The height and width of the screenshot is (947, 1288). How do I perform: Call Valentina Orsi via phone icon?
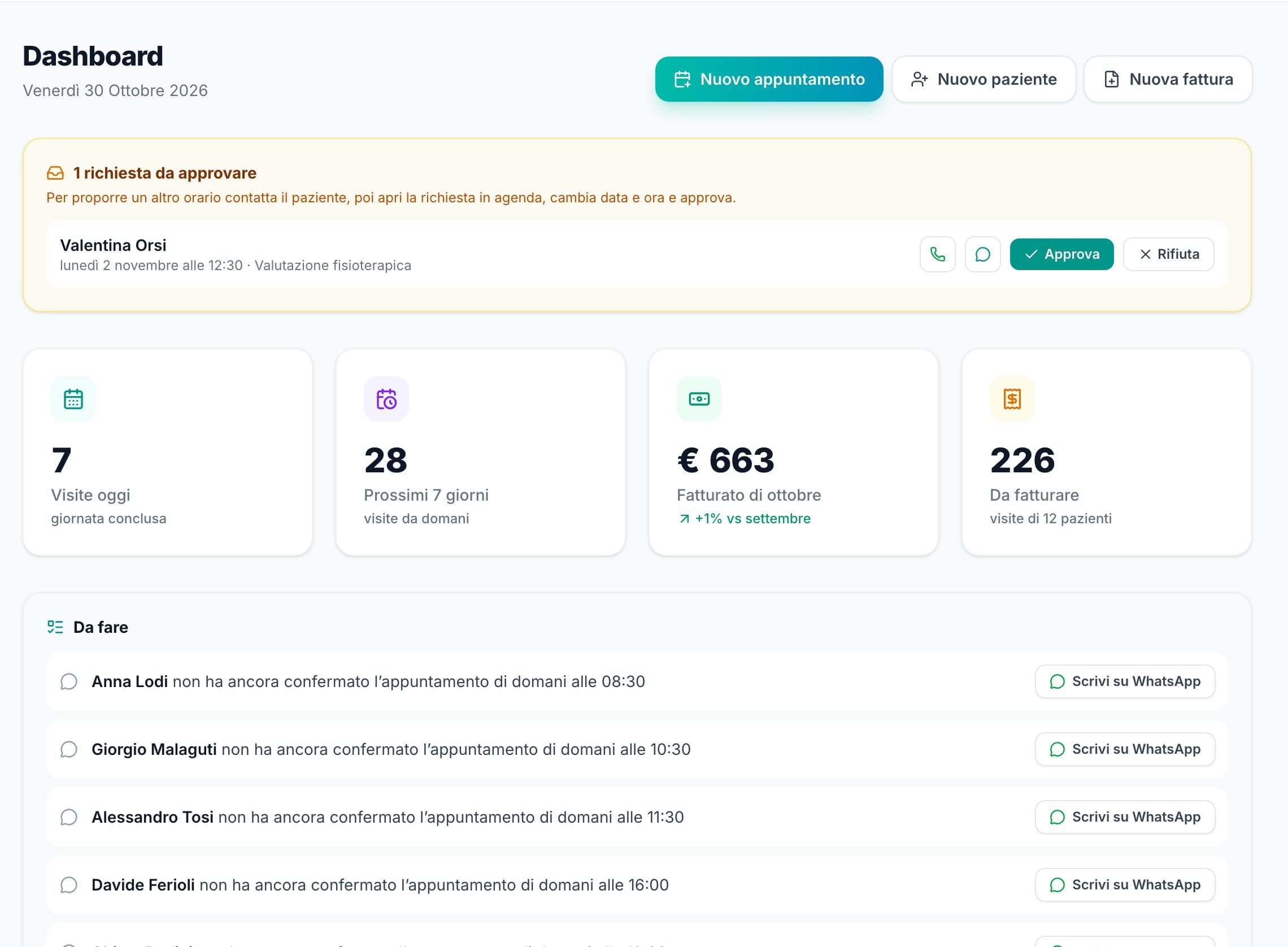coord(937,254)
